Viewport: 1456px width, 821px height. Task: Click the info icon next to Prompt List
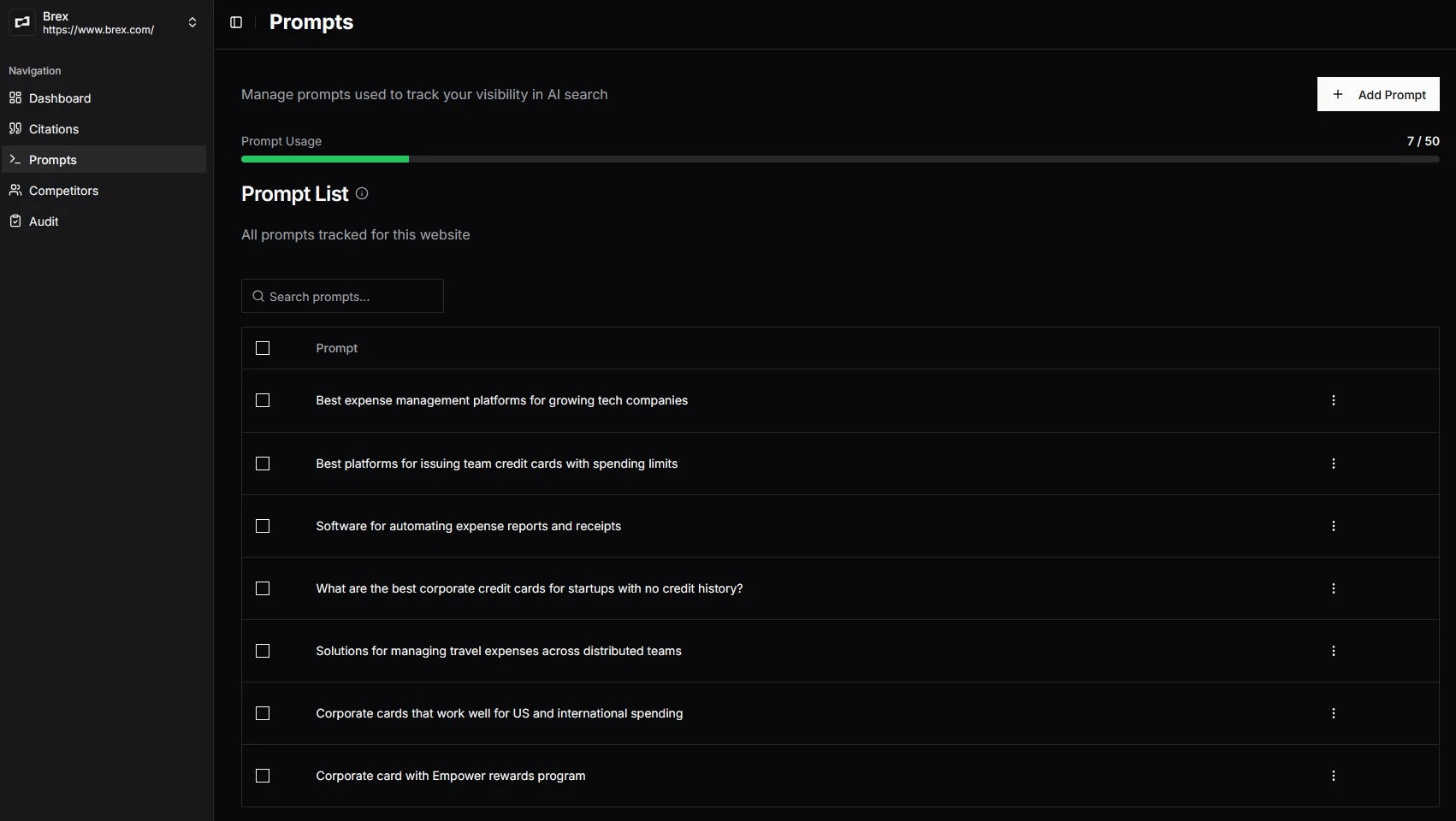[x=361, y=194]
